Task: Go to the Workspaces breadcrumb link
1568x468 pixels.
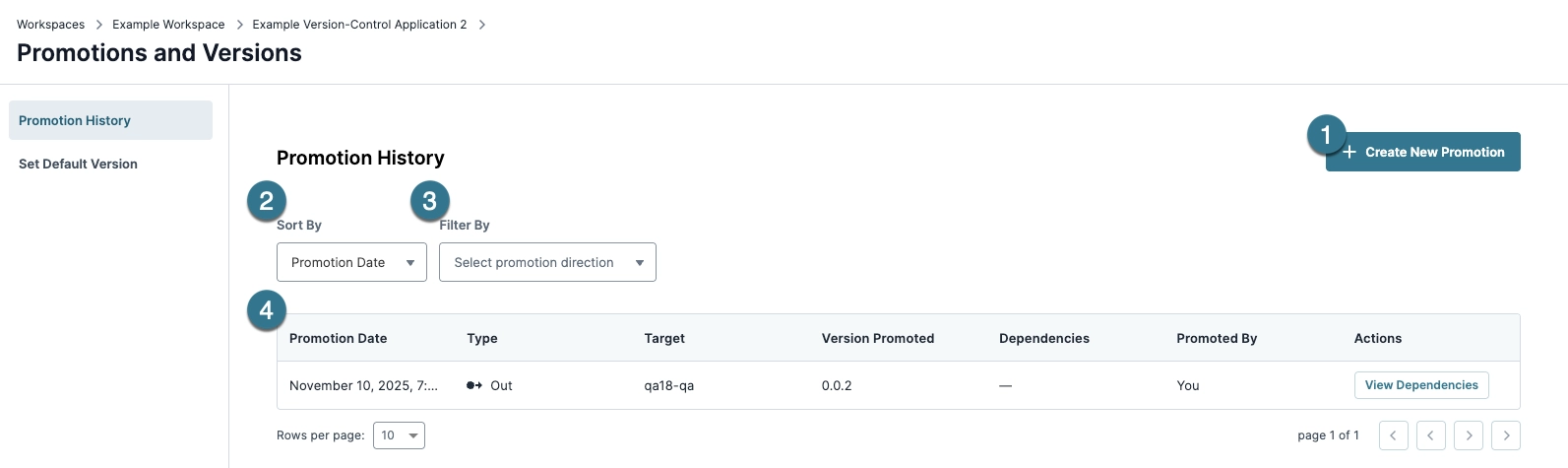Action: pos(50,25)
